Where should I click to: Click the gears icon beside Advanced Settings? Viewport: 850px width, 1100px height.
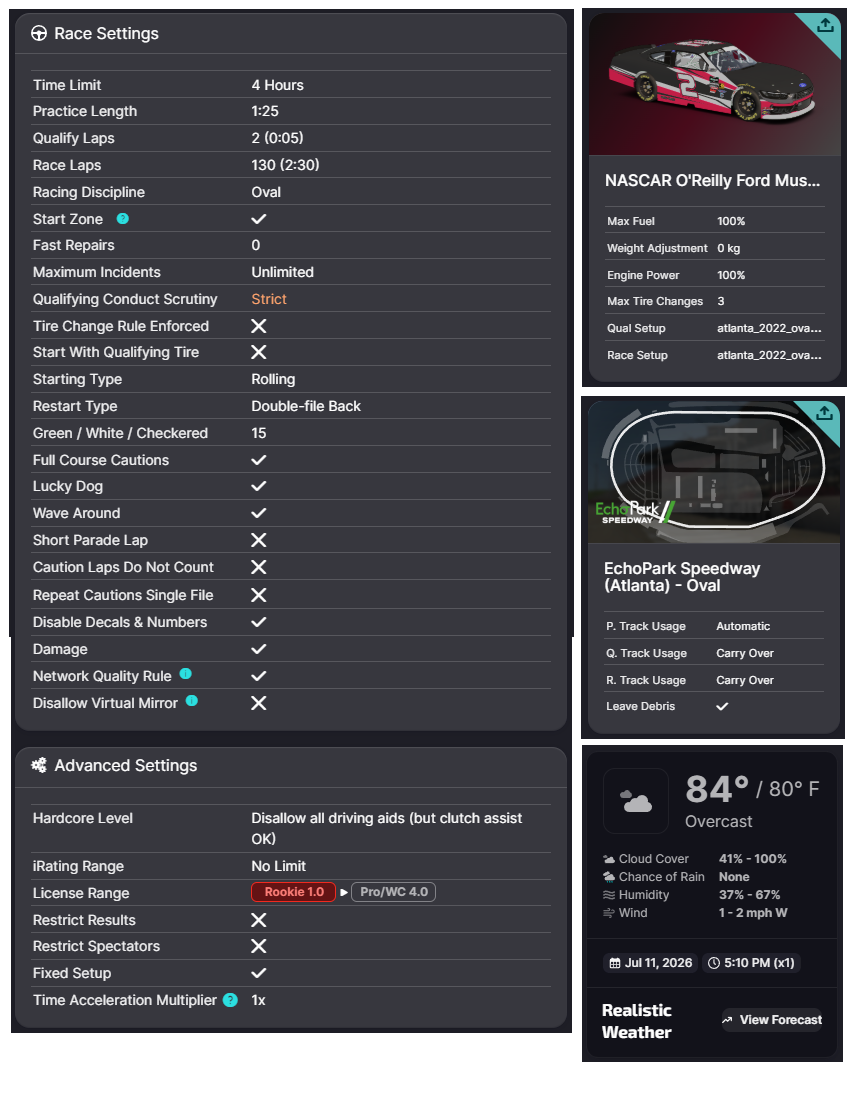(39, 765)
